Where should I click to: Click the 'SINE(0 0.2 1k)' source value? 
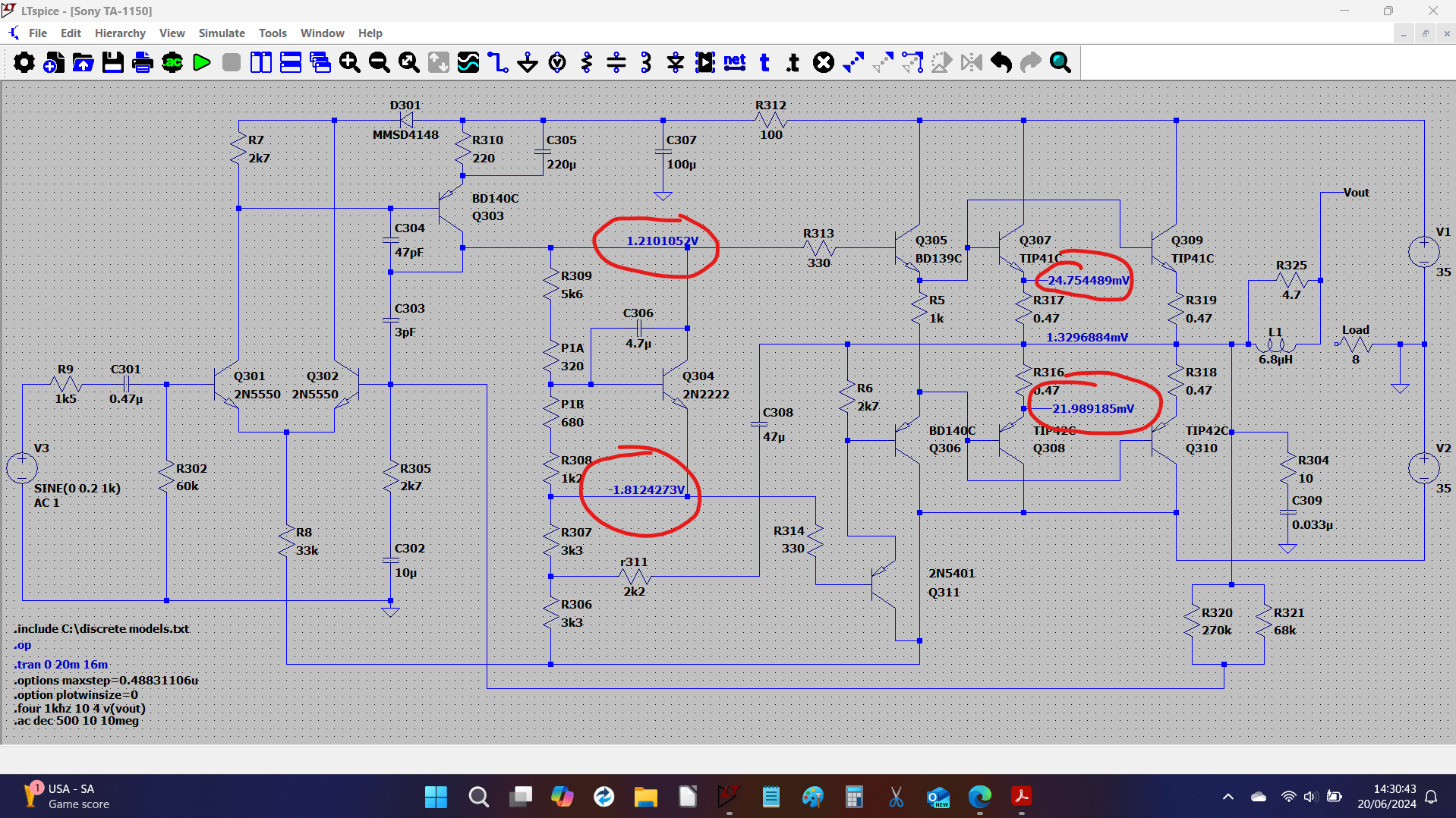coord(77,488)
